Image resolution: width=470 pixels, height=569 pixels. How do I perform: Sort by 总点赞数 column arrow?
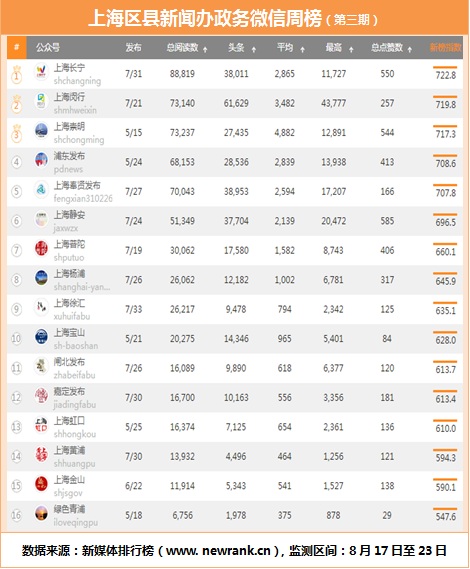tap(409, 49)
